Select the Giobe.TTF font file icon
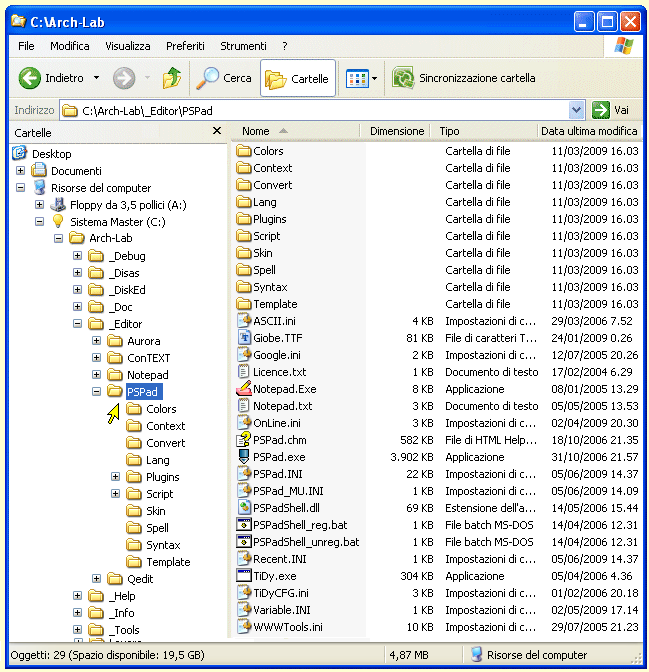 click(x=244, y=338)
